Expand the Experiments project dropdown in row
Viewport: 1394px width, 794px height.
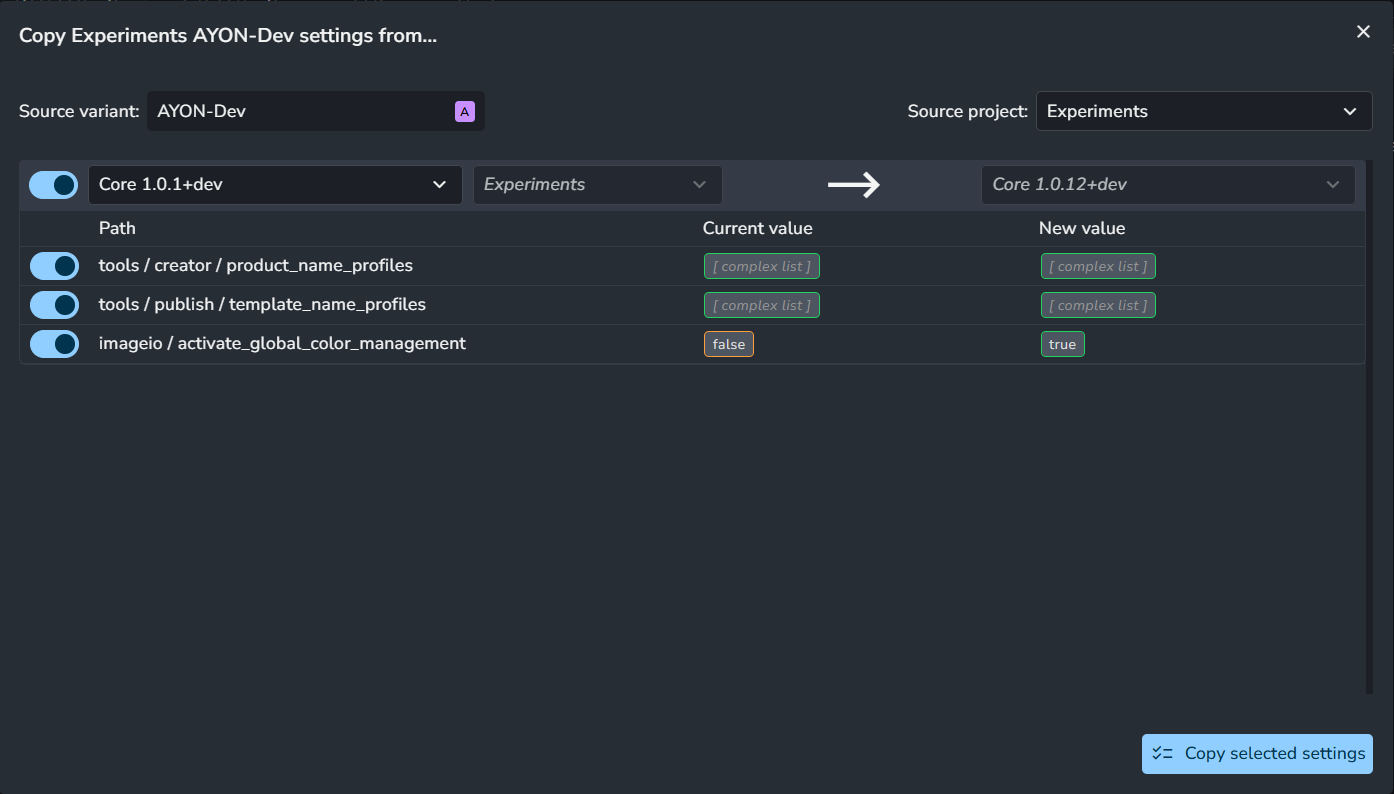coord(597,185)
